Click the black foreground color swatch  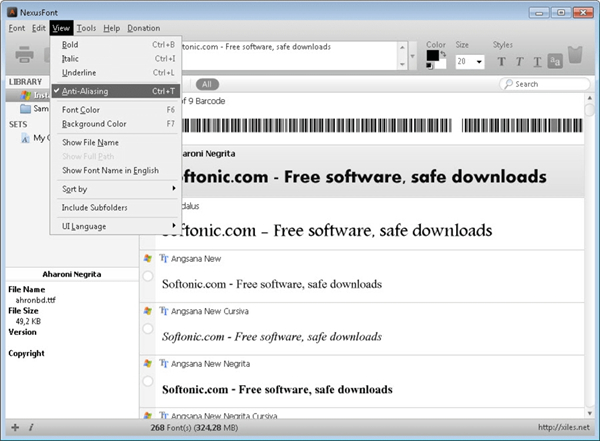pos(432,56)
